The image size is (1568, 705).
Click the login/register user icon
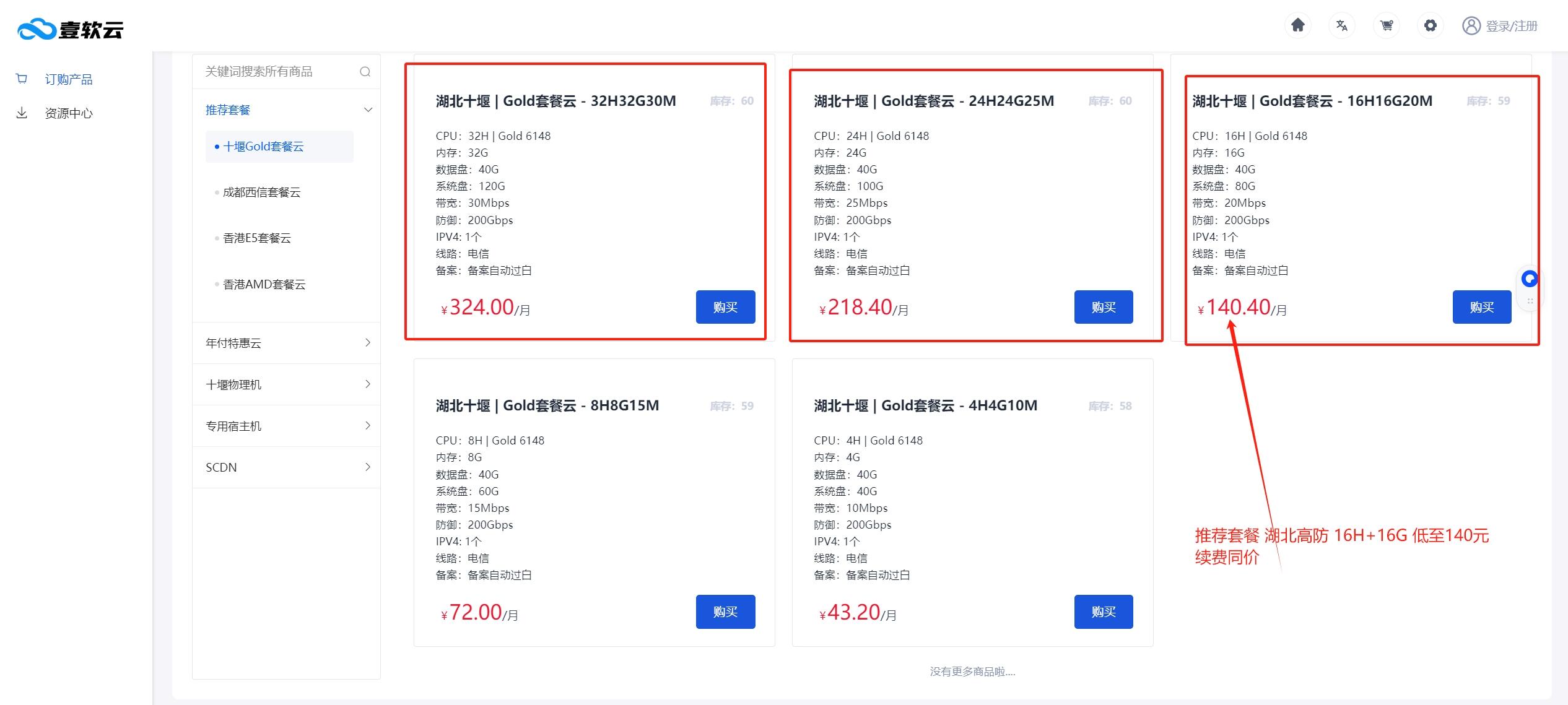1471,25
